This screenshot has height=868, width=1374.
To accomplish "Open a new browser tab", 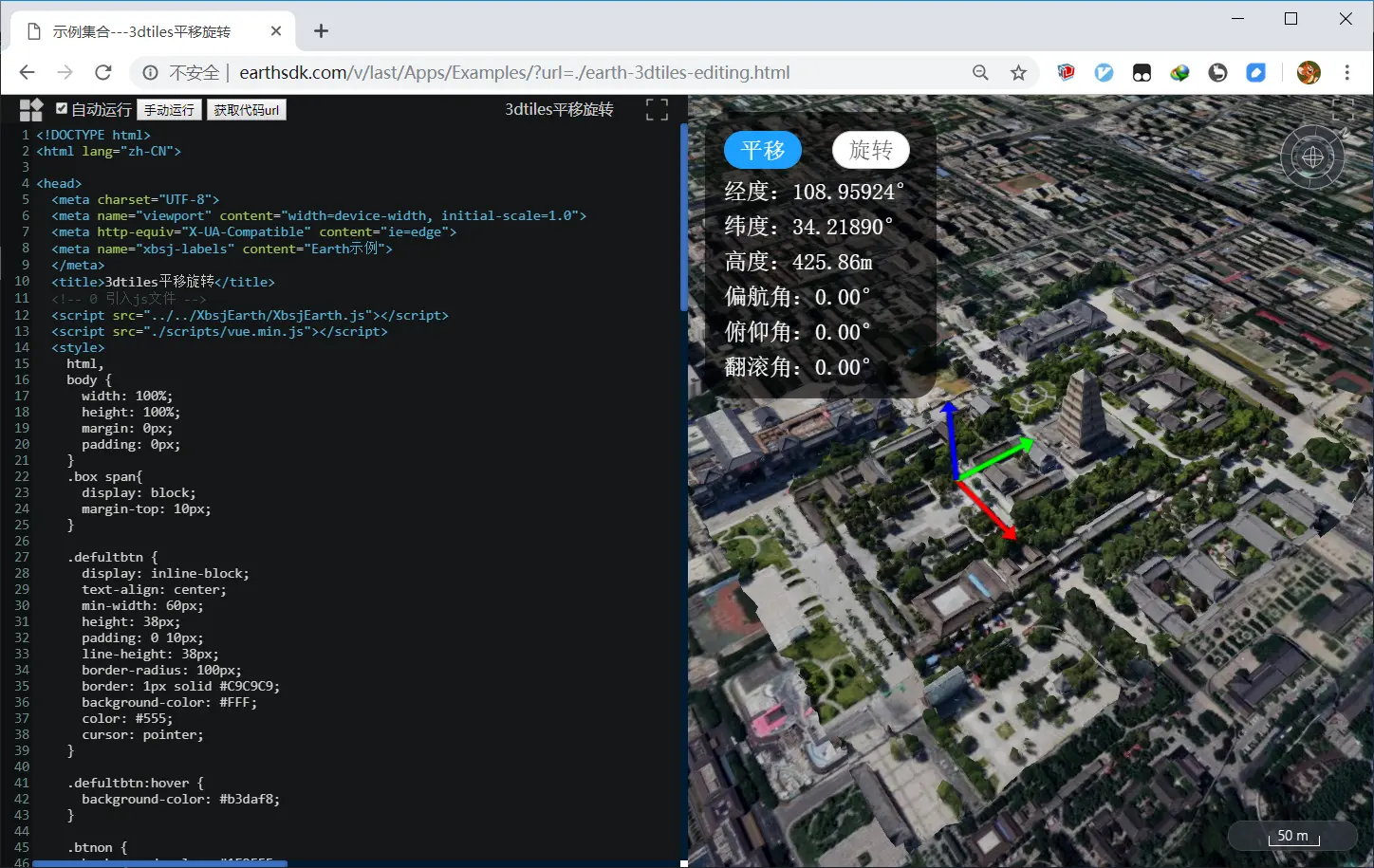I will tap(321, 31).
